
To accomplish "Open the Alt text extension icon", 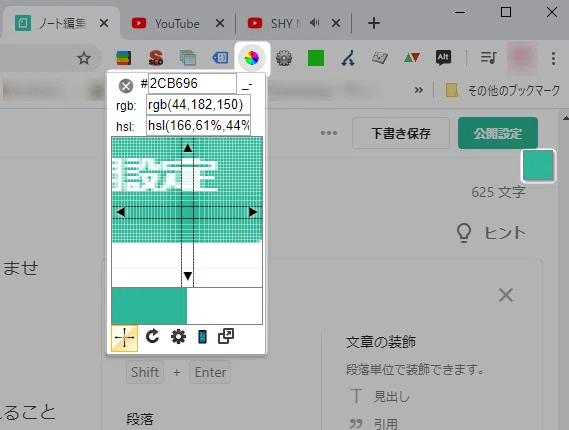I will (x=443, y=58).
